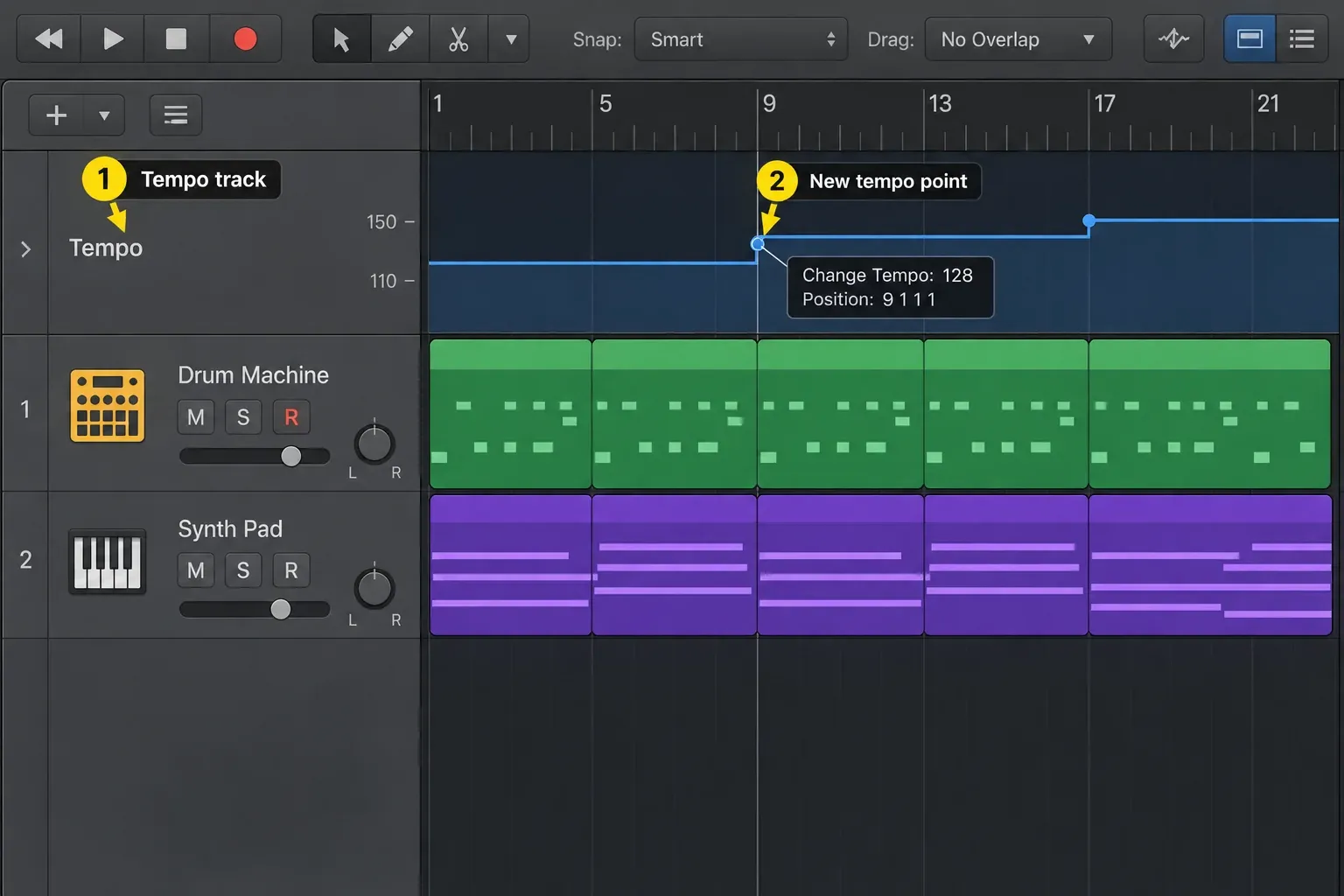Open the add-track options dropdown arrow
The width and height of the screenshot is (1344, 896).
tap(104, 115)
